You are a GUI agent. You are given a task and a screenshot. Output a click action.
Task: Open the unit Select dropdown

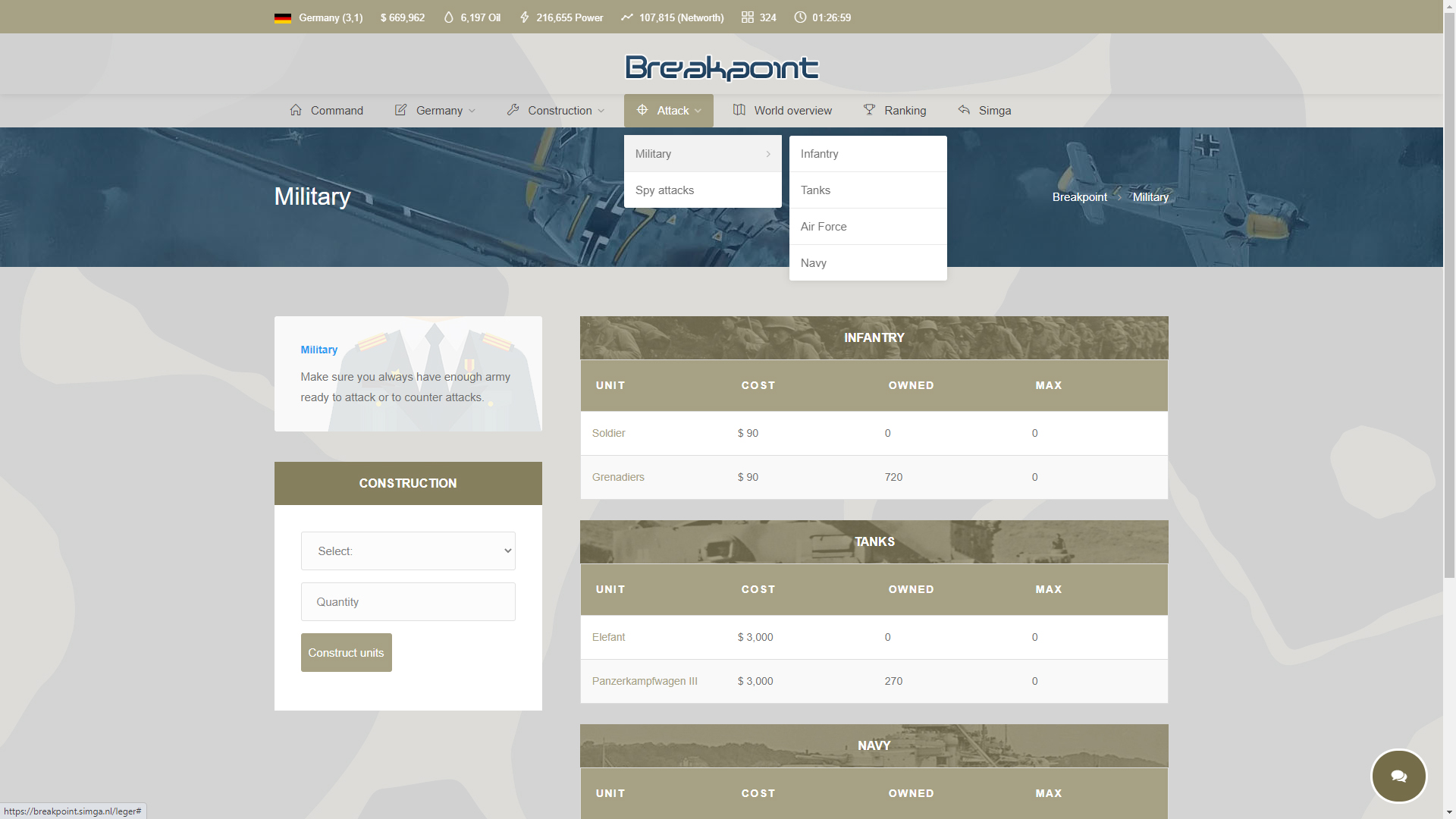(x=408, y=551)
